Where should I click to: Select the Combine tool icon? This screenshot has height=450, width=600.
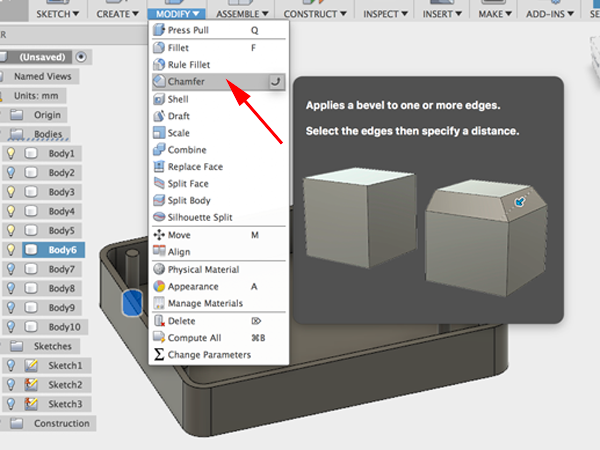159,150
